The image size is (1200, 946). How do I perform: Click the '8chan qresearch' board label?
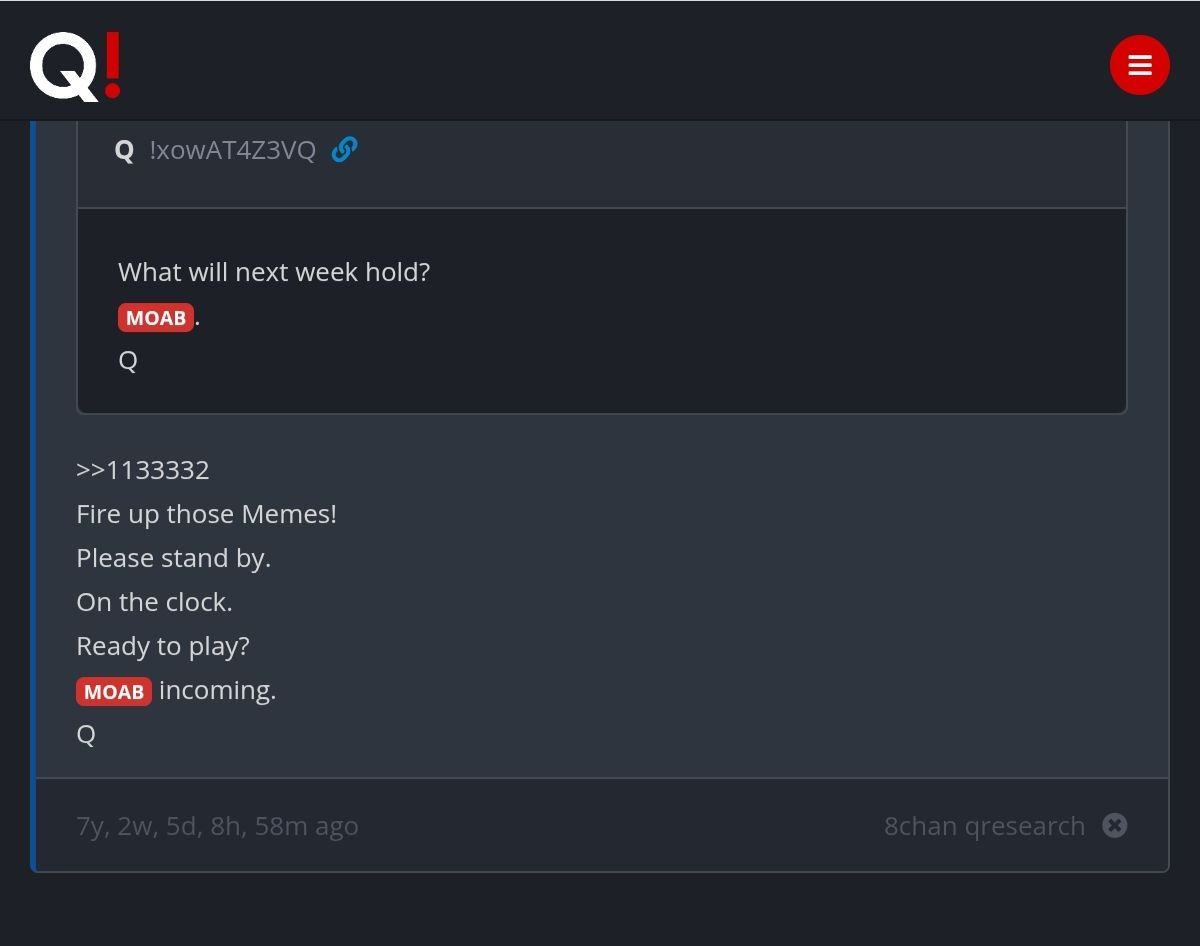984,826
